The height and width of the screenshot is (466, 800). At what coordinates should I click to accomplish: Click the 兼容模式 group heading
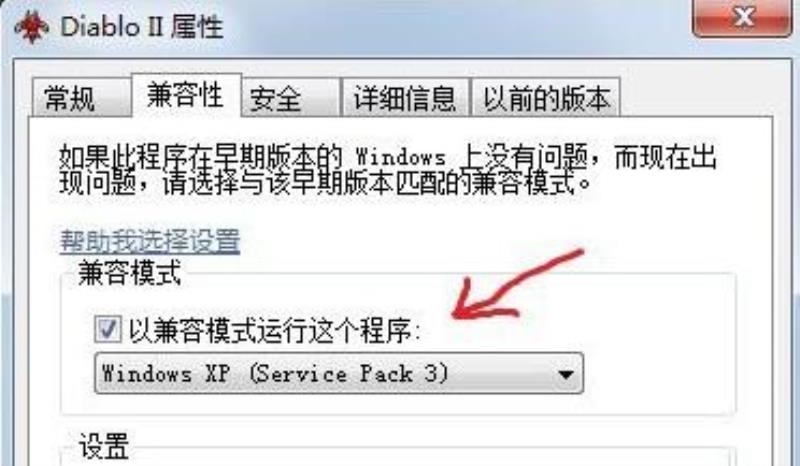[x=130, y=273]
